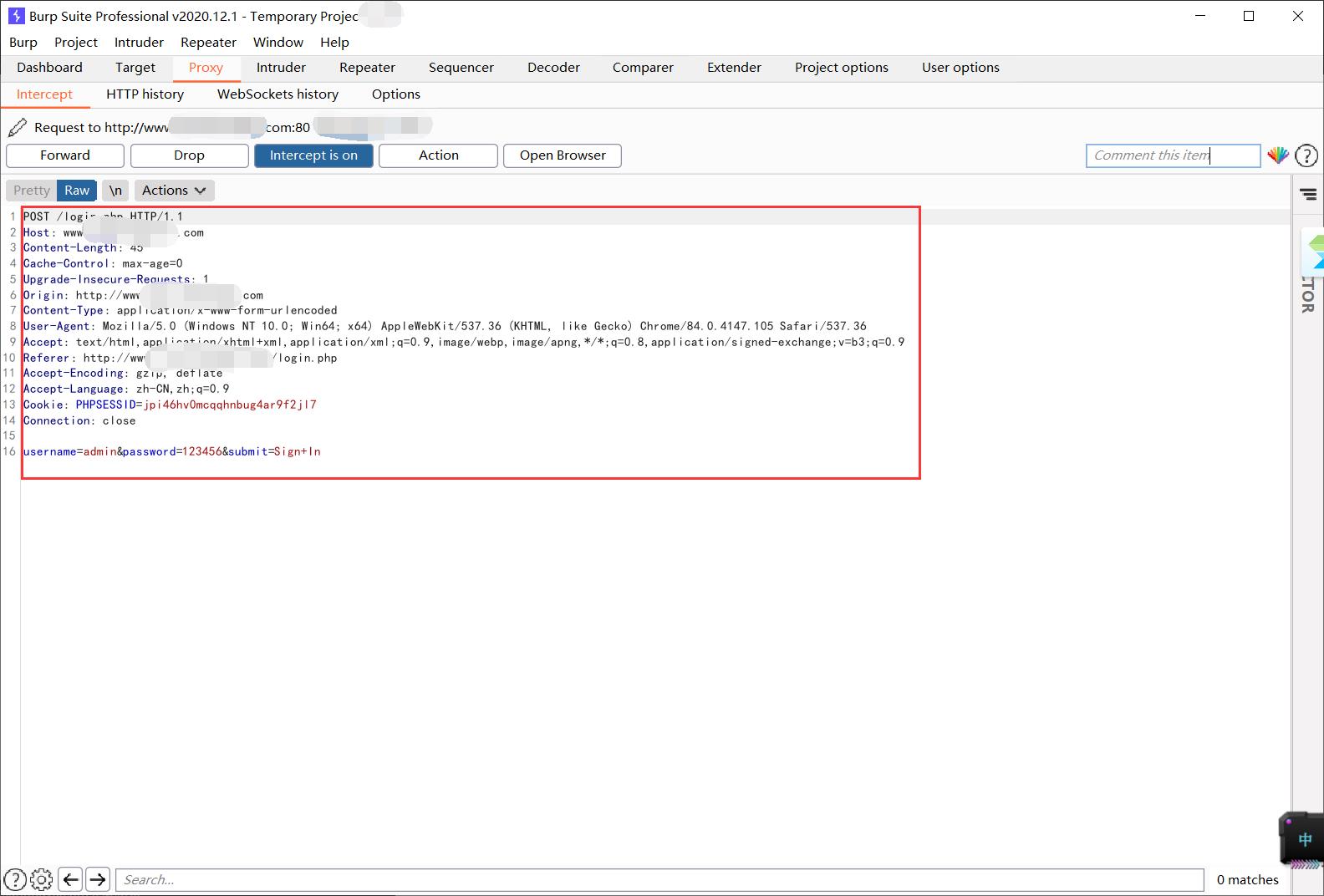Viewport: 1324px width, 896px height.
Task: Toggle Intercept is on button
Action: (313, 155)
